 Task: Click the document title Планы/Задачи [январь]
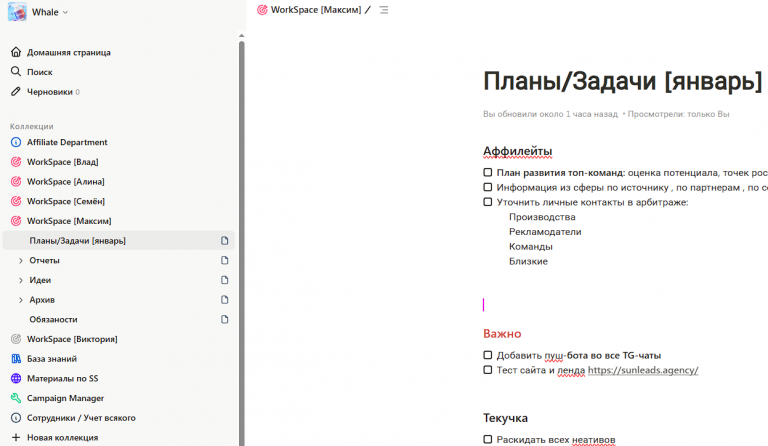coord(623,81)
